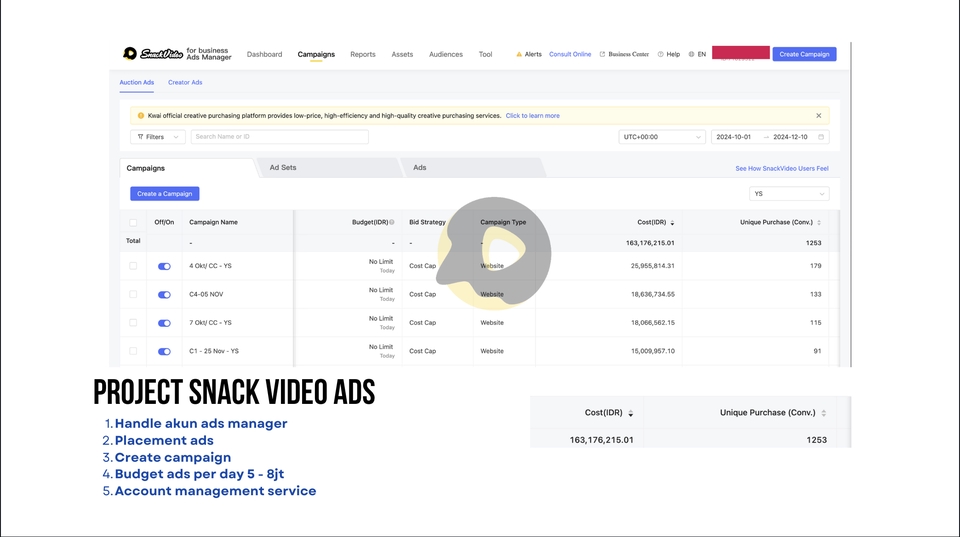Click the info icon beside Budget(IDR)
This screenshot has width=960, height=537.
coord(392,222)
